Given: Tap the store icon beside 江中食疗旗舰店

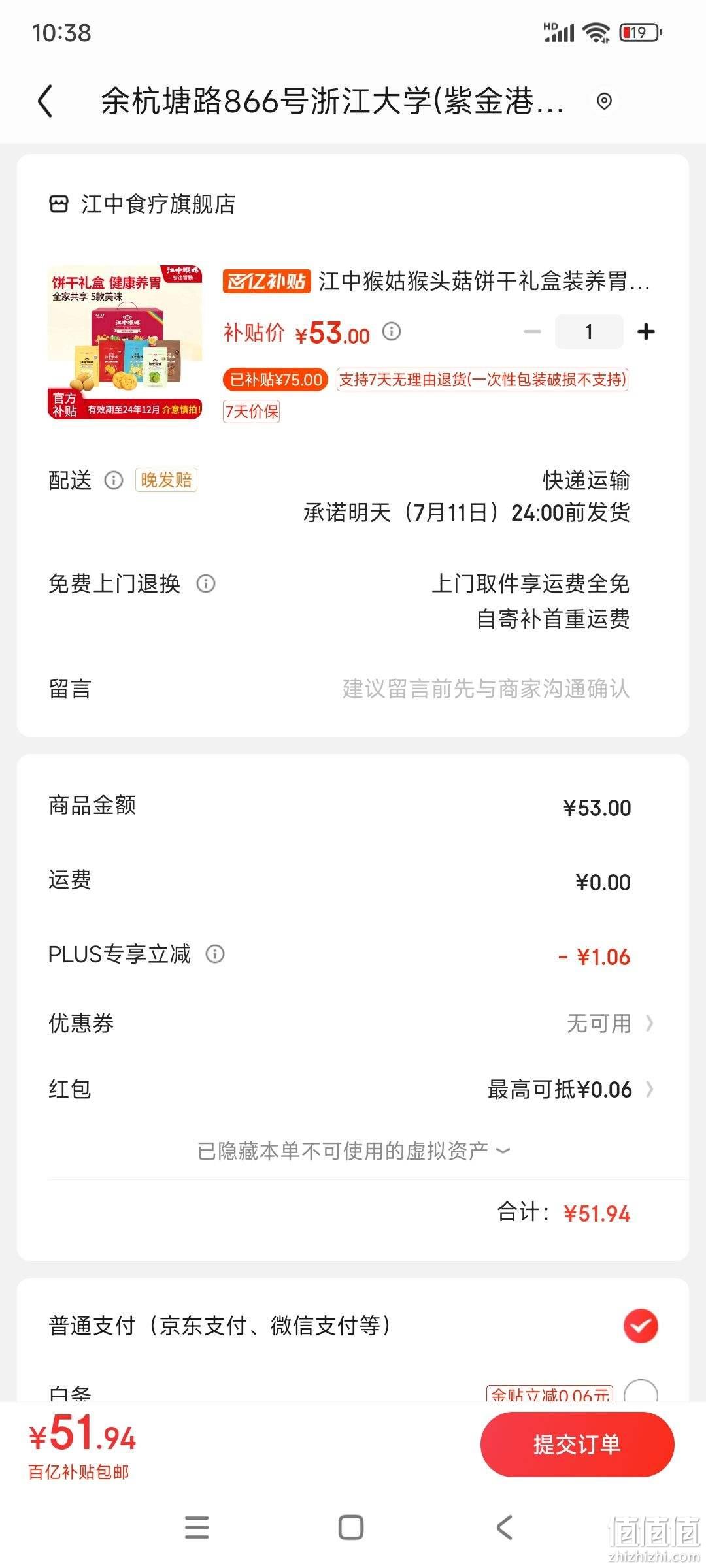Looking at the screenshot, I should point(59,204).
